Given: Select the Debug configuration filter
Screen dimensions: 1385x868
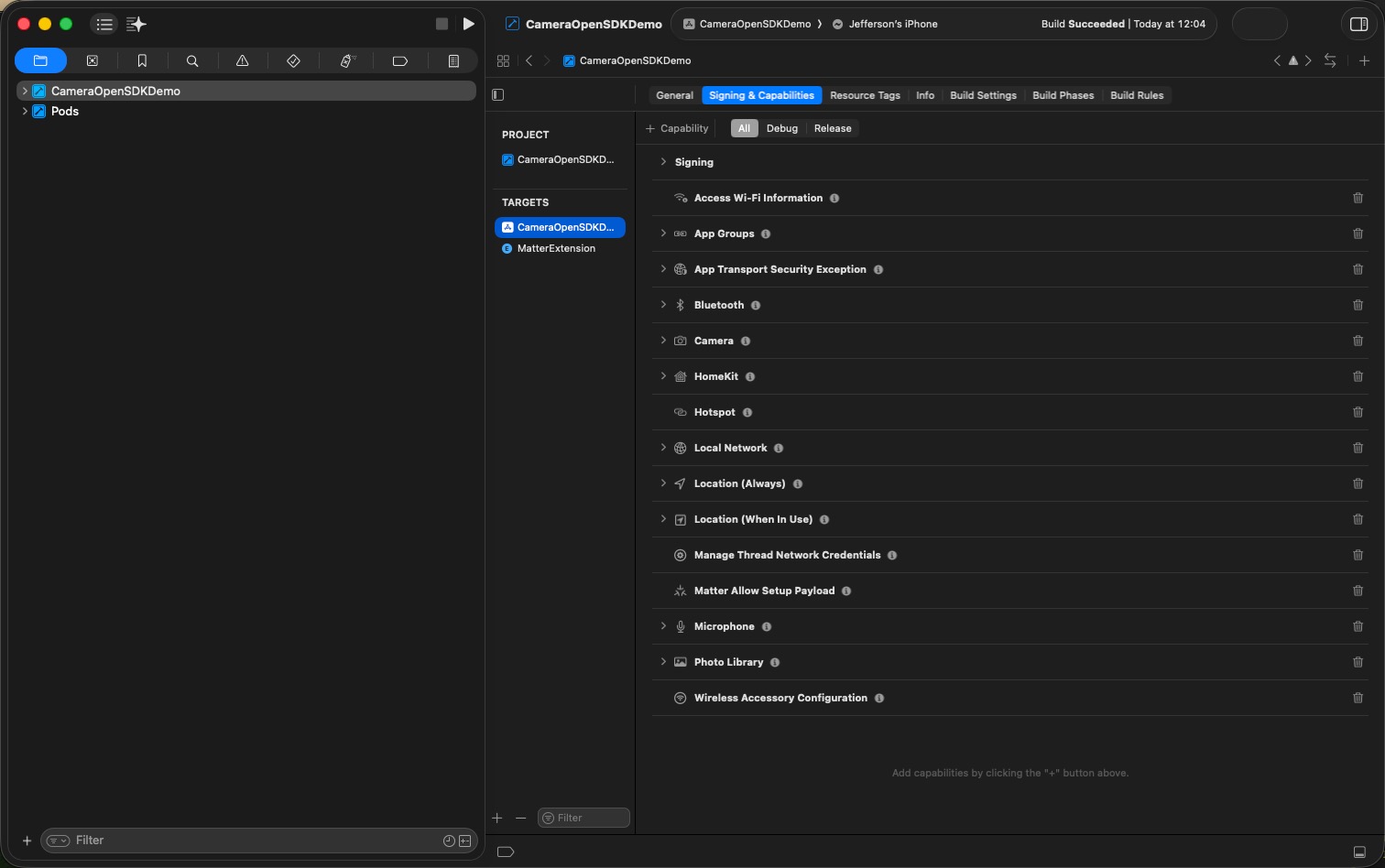Looking at the screenshot, I should [x=781, y=128].
